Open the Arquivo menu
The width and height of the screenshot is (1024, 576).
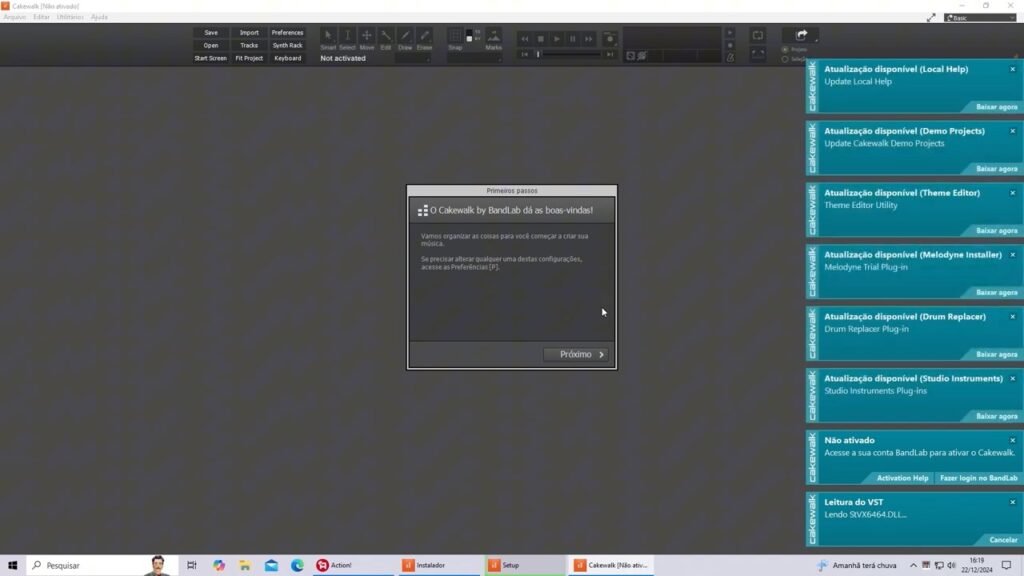14,17
